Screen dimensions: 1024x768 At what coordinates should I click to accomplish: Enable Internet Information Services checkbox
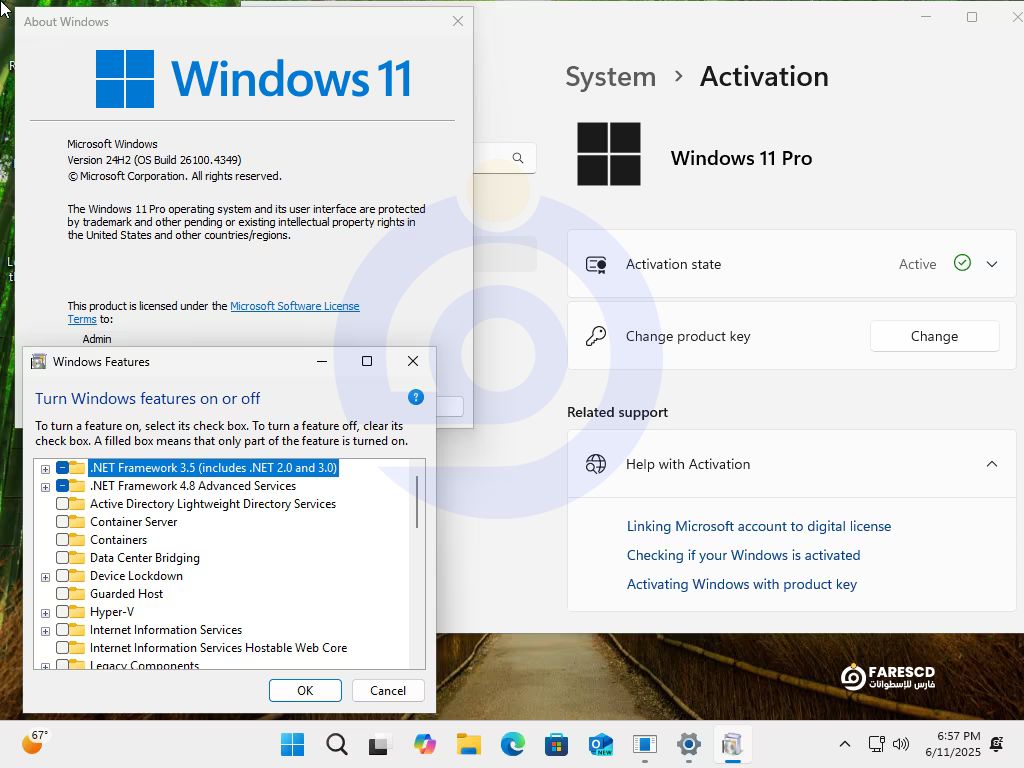62,630
